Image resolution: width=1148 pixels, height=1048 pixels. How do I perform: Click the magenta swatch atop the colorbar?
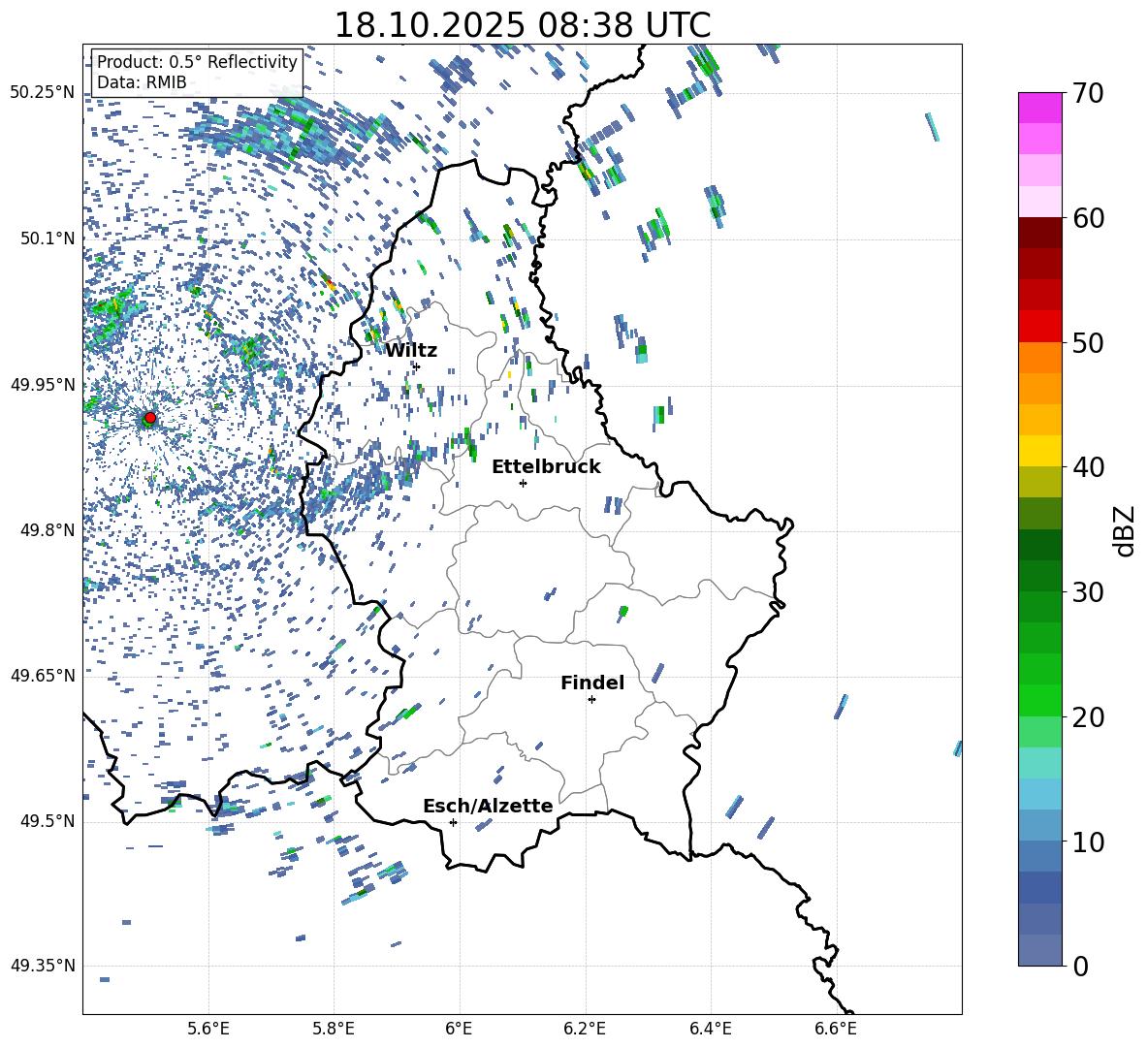(x=1040, y=108)
